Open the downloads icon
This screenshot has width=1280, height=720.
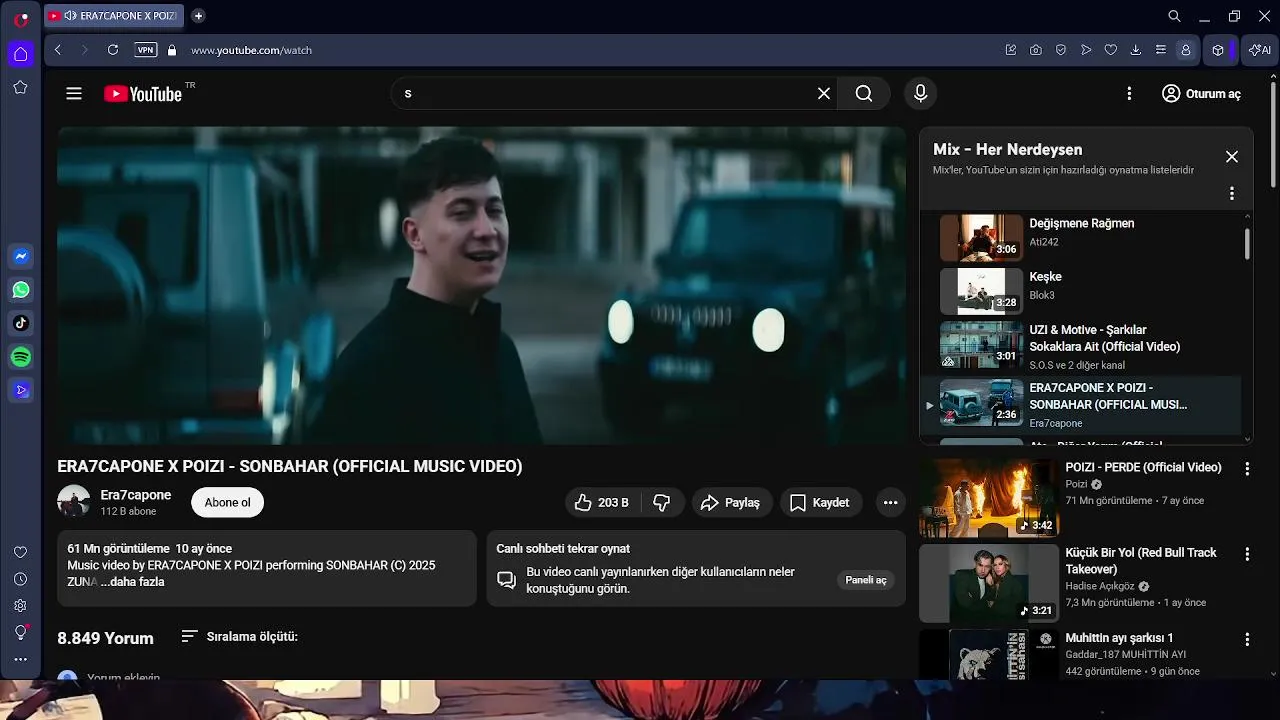click(1136, 50)
